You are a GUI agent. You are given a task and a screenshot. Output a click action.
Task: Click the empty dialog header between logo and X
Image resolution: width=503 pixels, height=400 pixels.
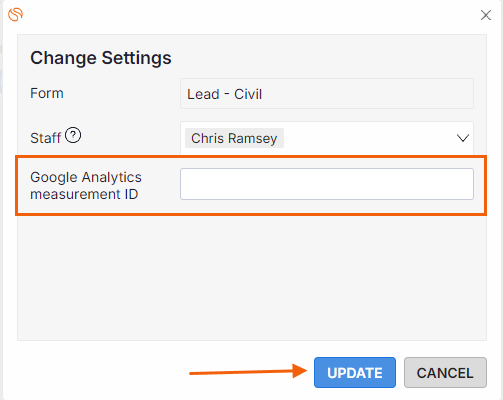(x=250, y=15)
